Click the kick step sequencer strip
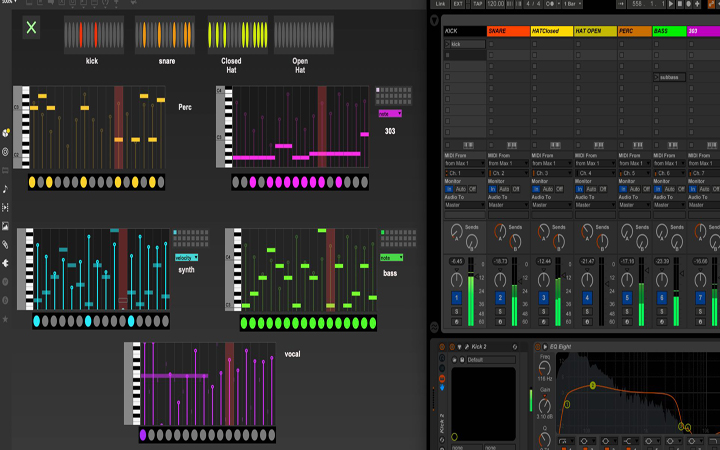720x450 pixels. click(x=94, y=35)
